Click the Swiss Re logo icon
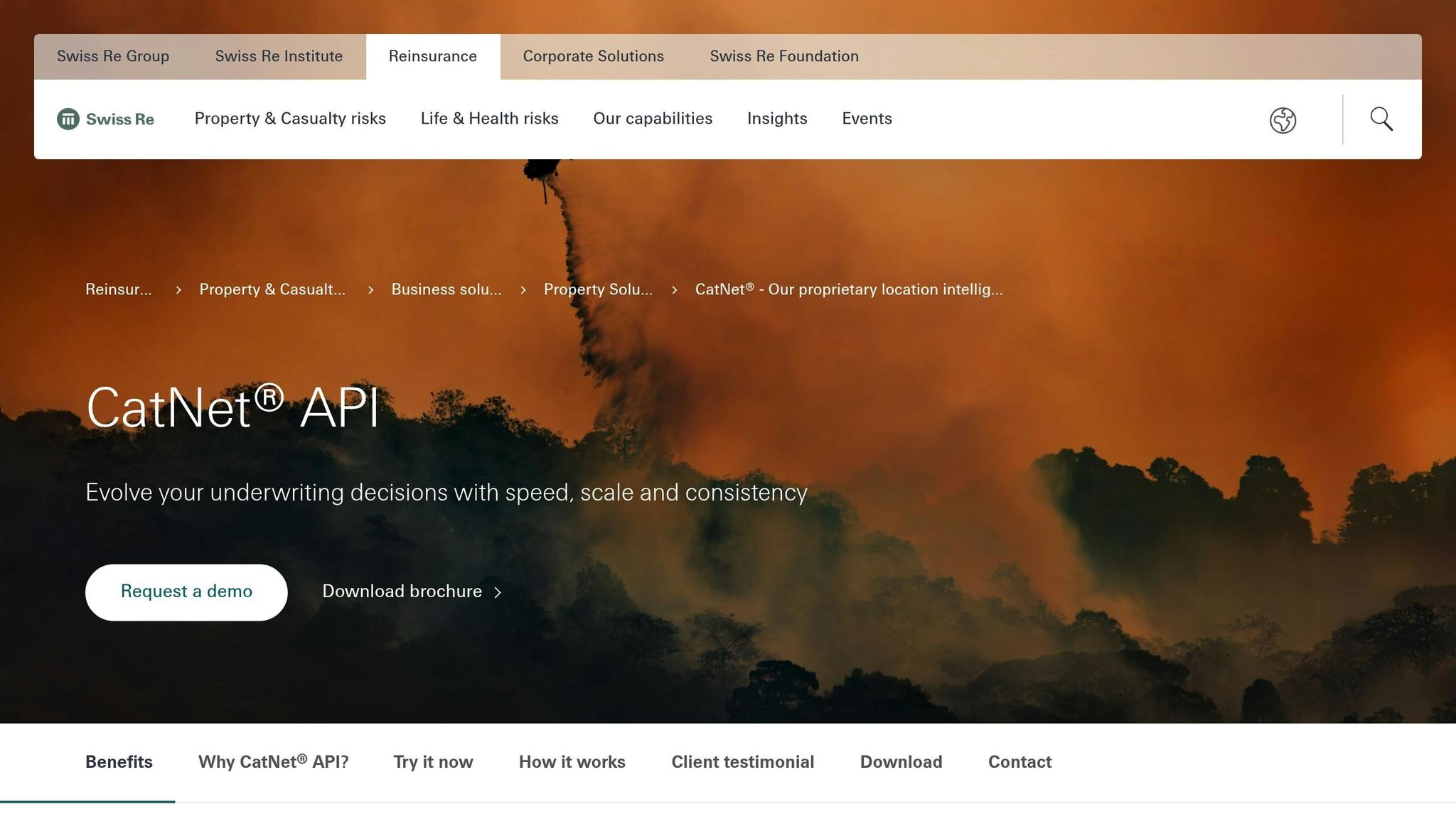 click(x=68, y=119)
